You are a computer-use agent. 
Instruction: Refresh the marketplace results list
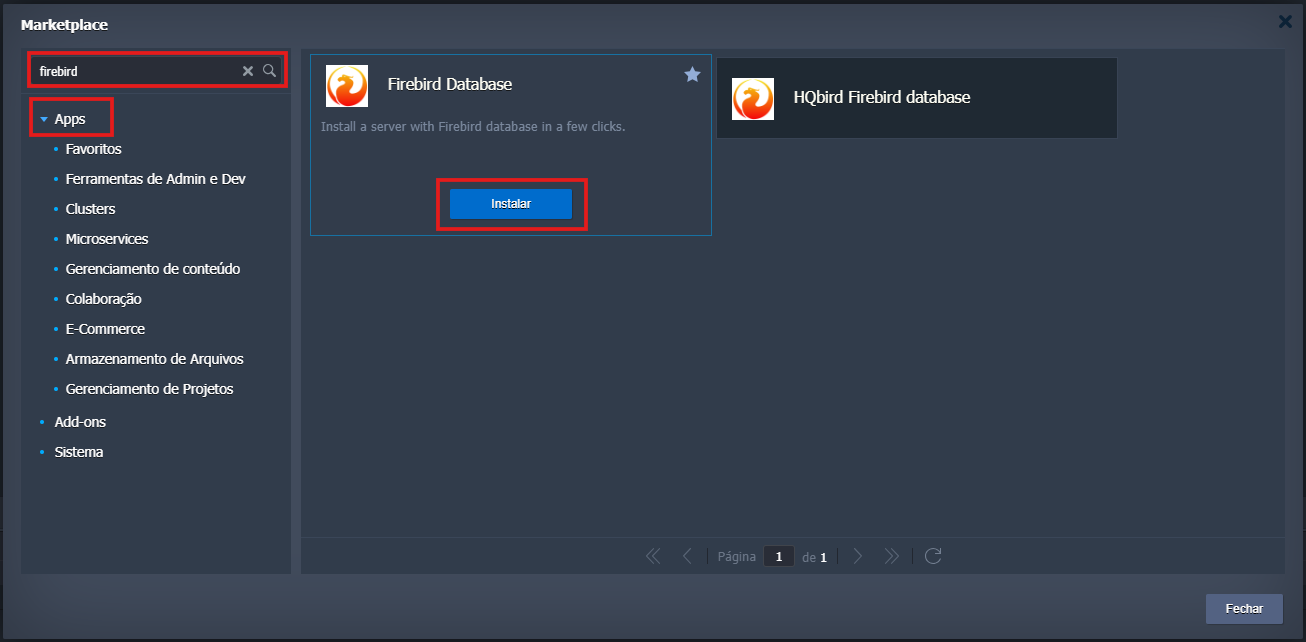click(933, 557)
